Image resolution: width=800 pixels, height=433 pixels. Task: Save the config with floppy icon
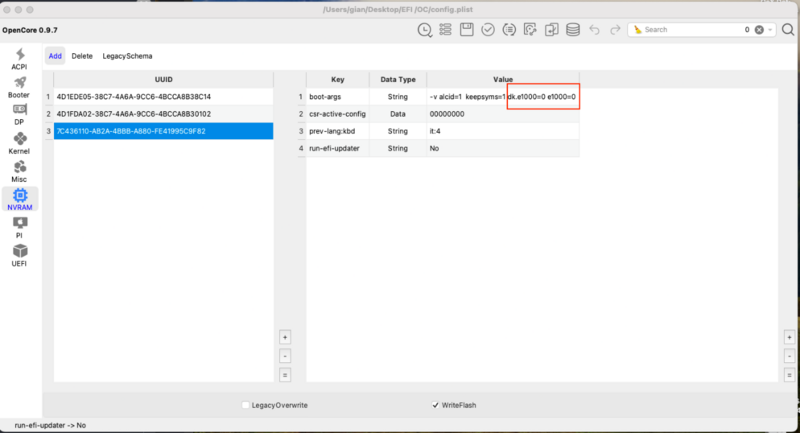point(466,30)
